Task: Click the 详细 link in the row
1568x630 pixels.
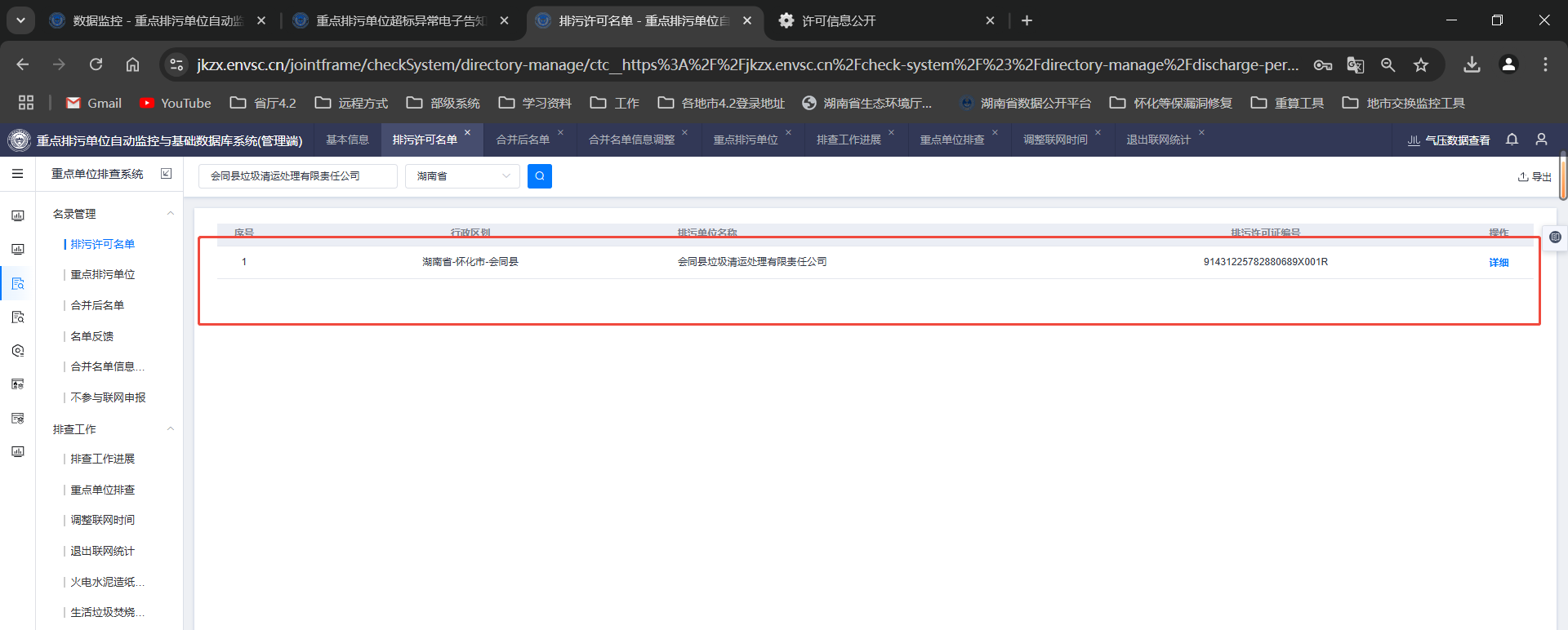Action: 1499,262
